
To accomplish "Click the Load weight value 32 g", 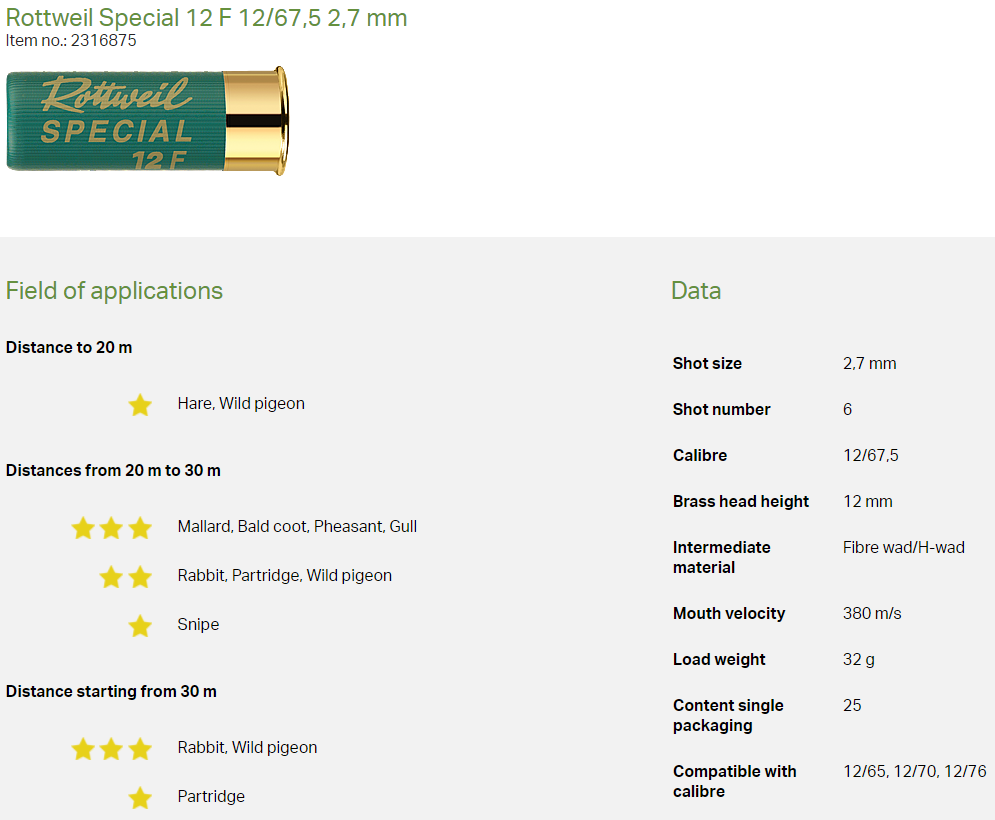I will coord(859,659).
